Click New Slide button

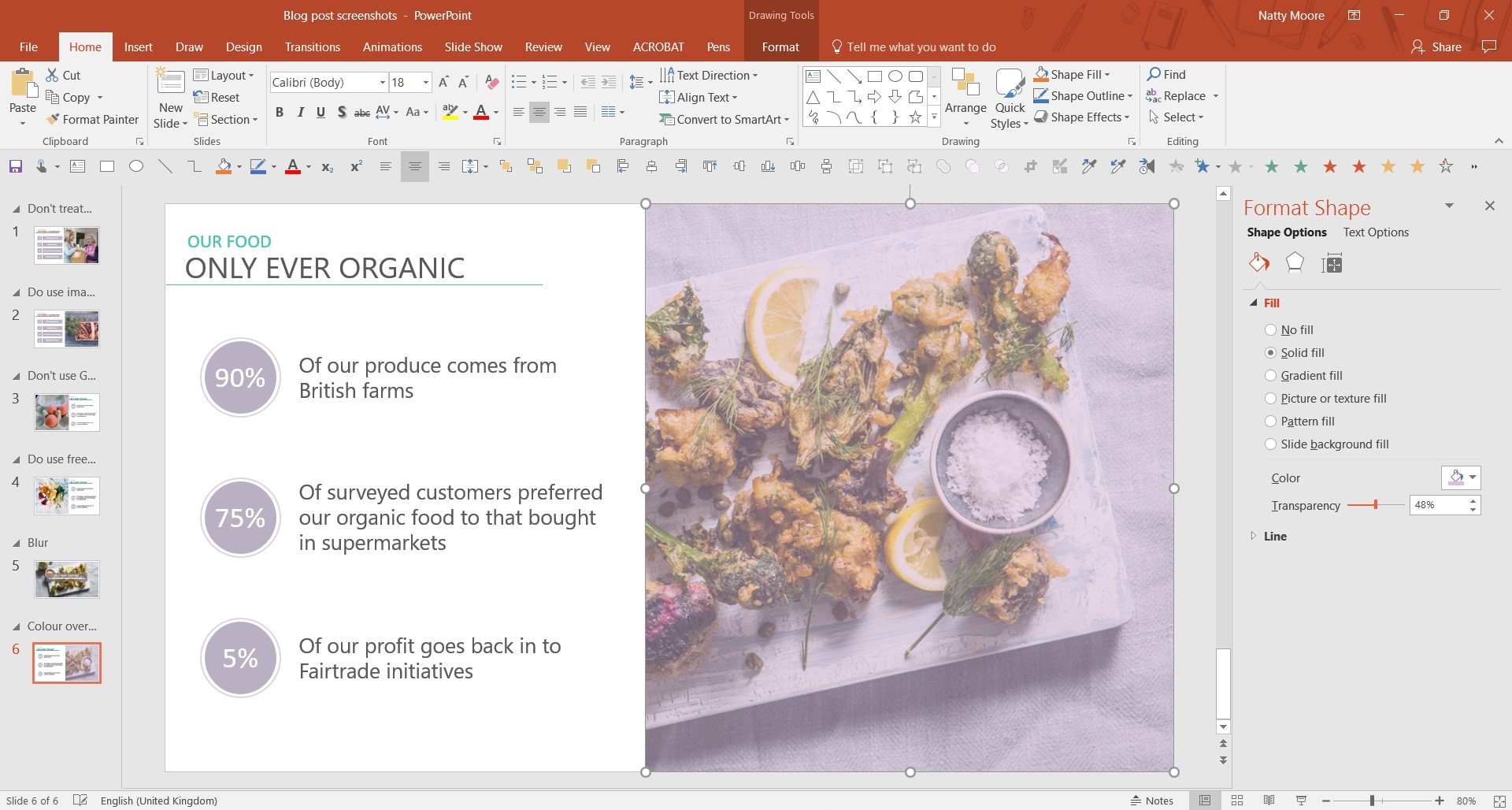(171, 98)
